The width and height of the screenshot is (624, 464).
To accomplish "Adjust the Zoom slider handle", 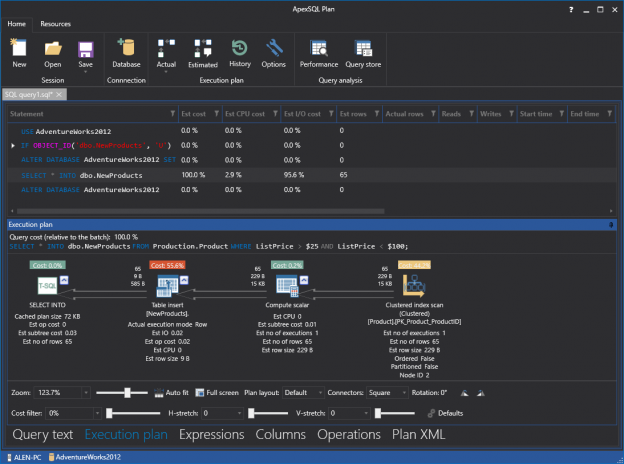I will [x=127, y=393].
